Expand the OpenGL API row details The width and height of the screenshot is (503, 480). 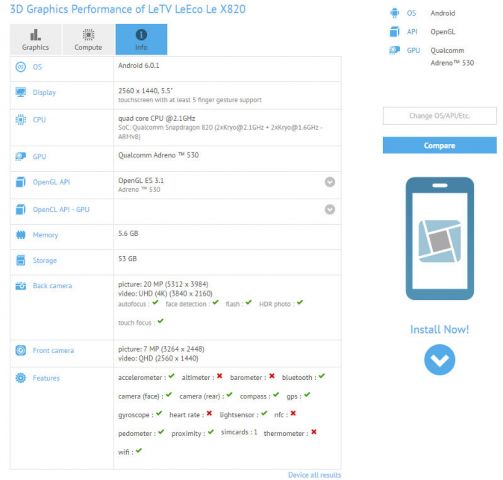(x=330, y=182)
